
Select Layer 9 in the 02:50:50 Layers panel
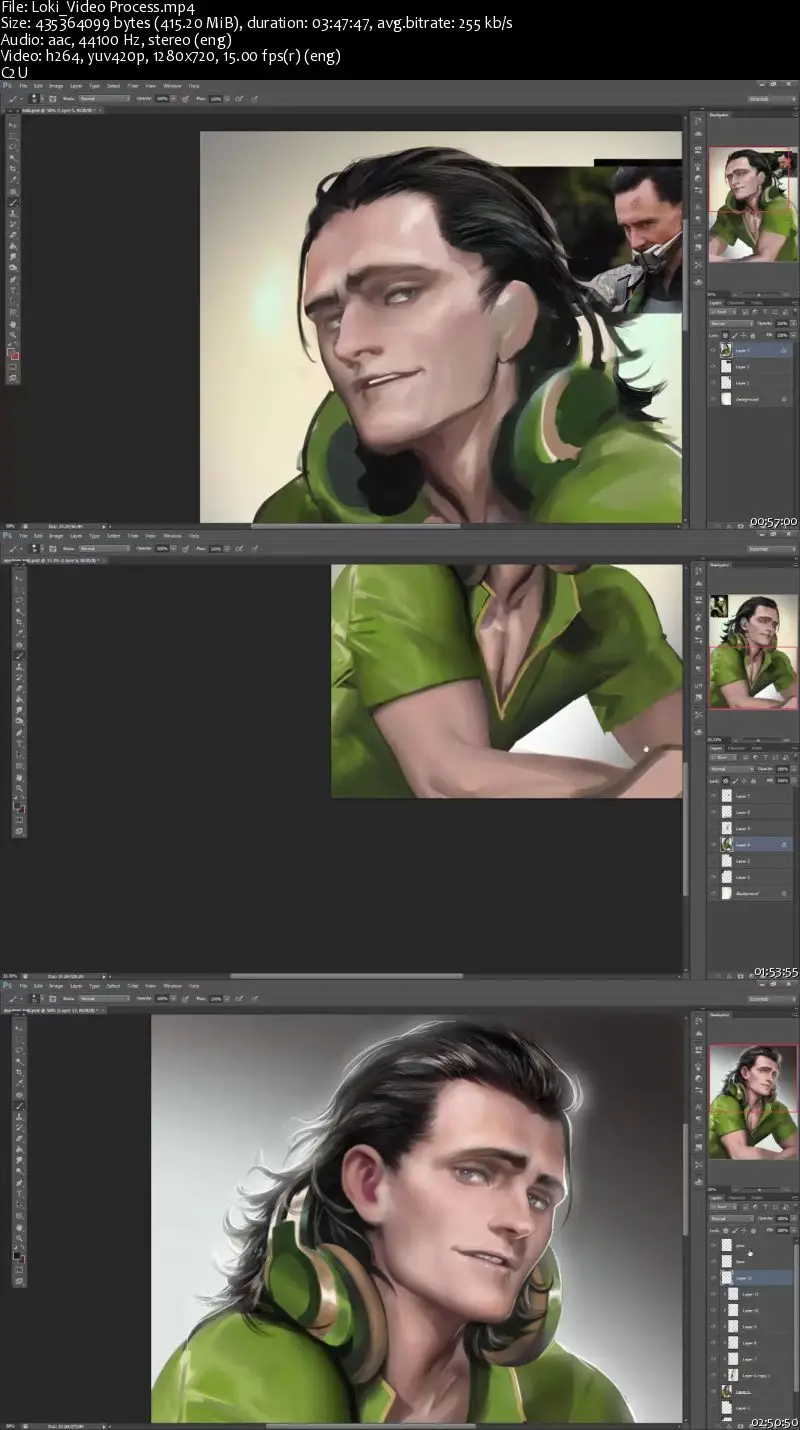click(750, 1327)
